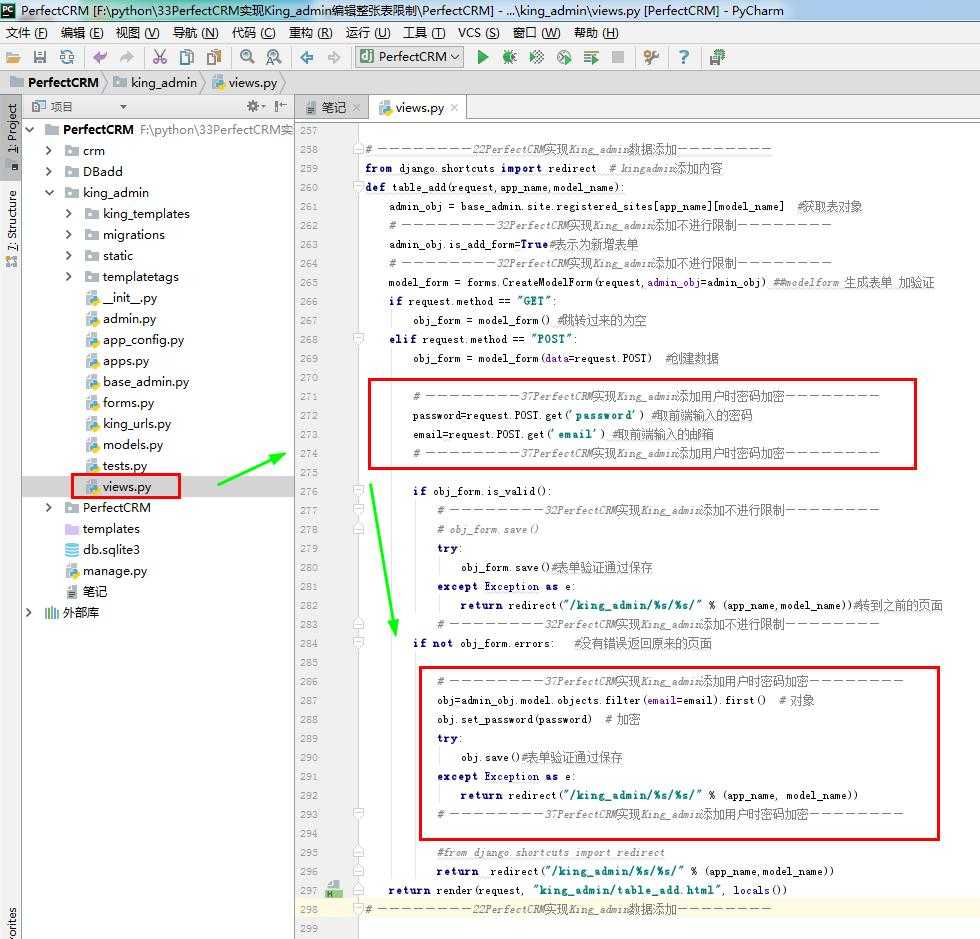This screenshot has width=980, height=939.
Task: Click the Profile run icon
Action: coord(564,58)
